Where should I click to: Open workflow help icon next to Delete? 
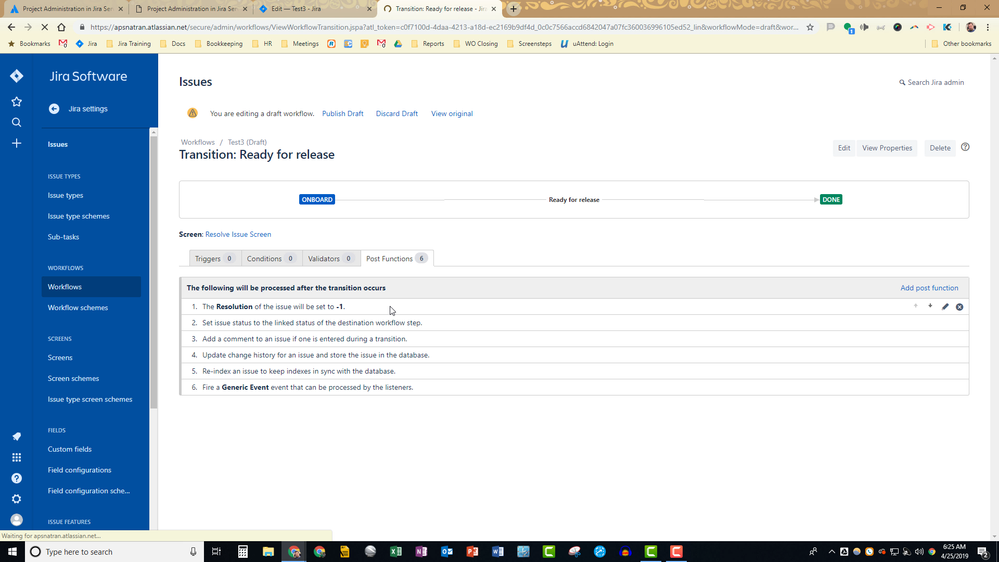tap(965, 147)
